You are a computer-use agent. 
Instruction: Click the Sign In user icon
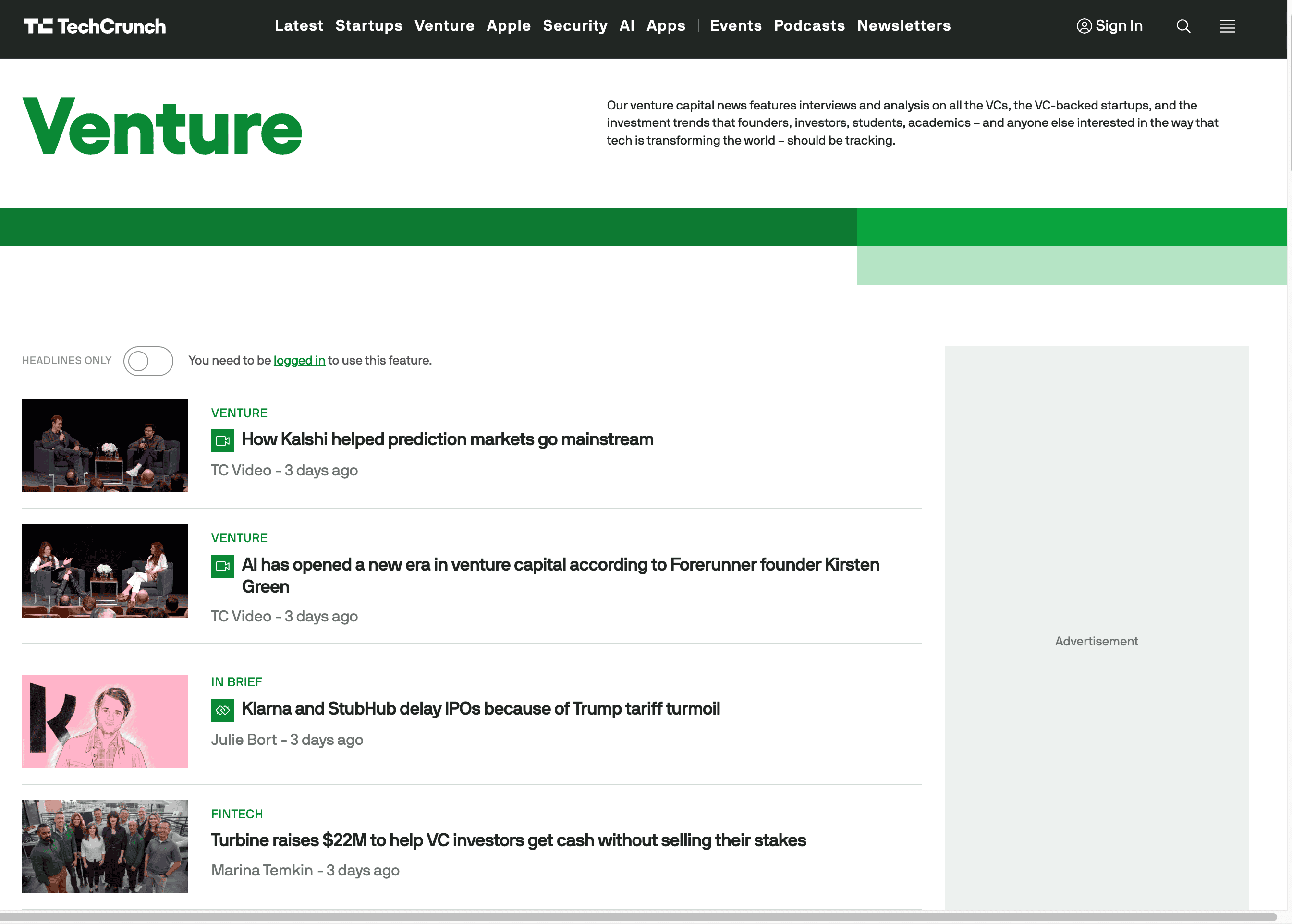(x=1084, y=26)
